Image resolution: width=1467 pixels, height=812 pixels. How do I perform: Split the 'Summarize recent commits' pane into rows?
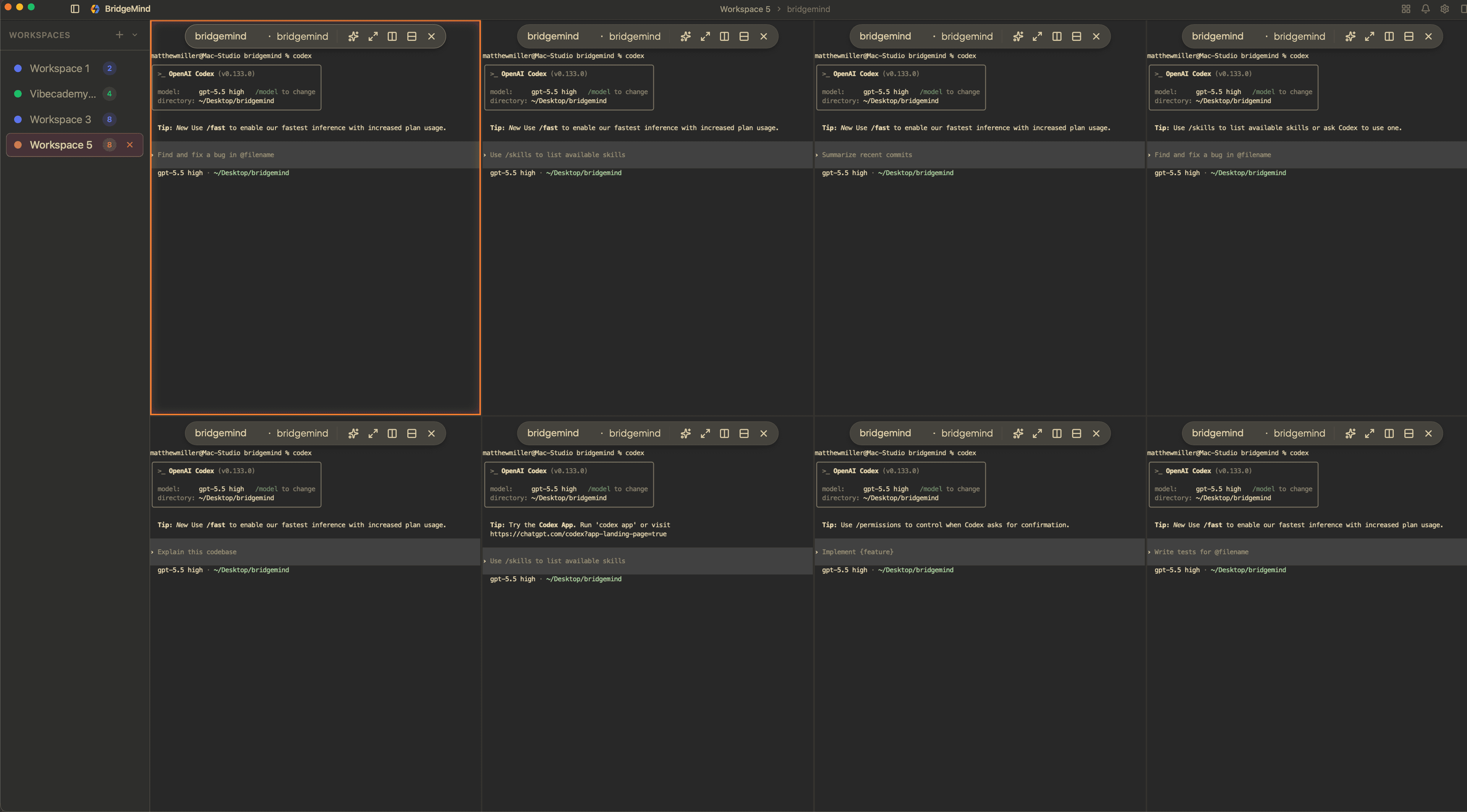click(1076, 36)
